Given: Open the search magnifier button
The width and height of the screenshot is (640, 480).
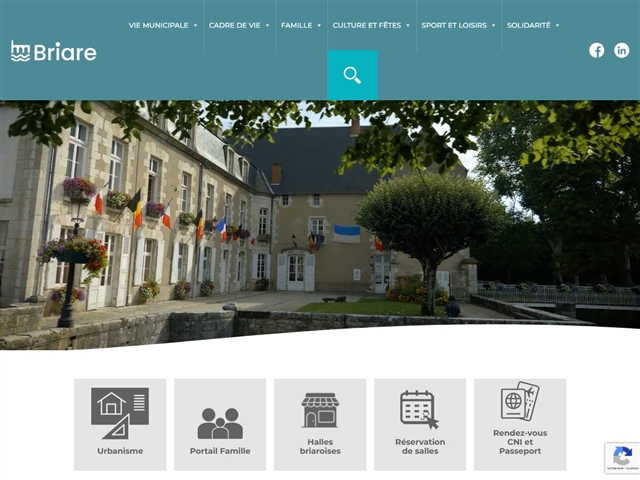Looking at the screenshot, I should 352,75.
